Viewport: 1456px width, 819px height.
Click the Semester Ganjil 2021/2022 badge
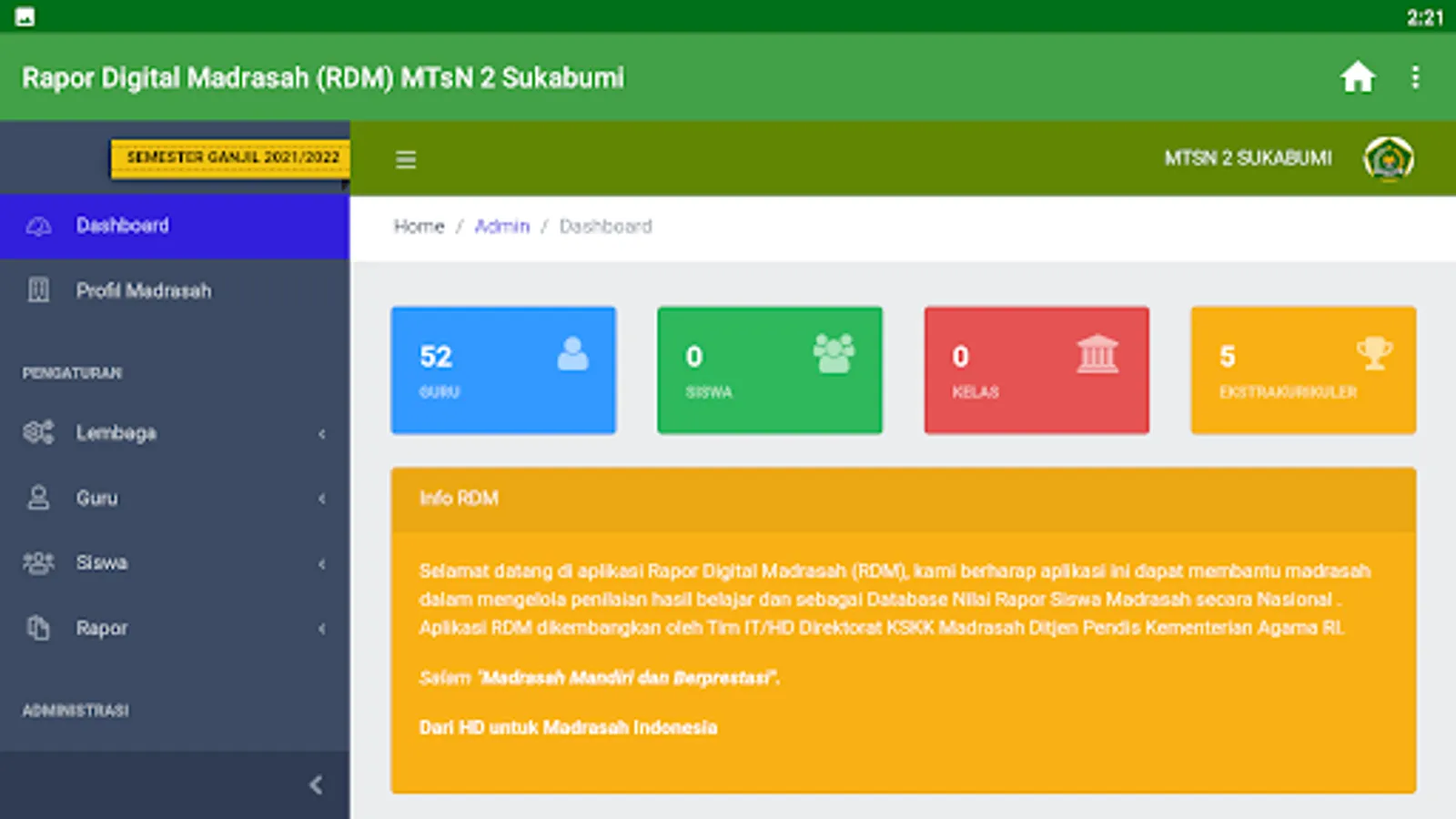[231, 157]
